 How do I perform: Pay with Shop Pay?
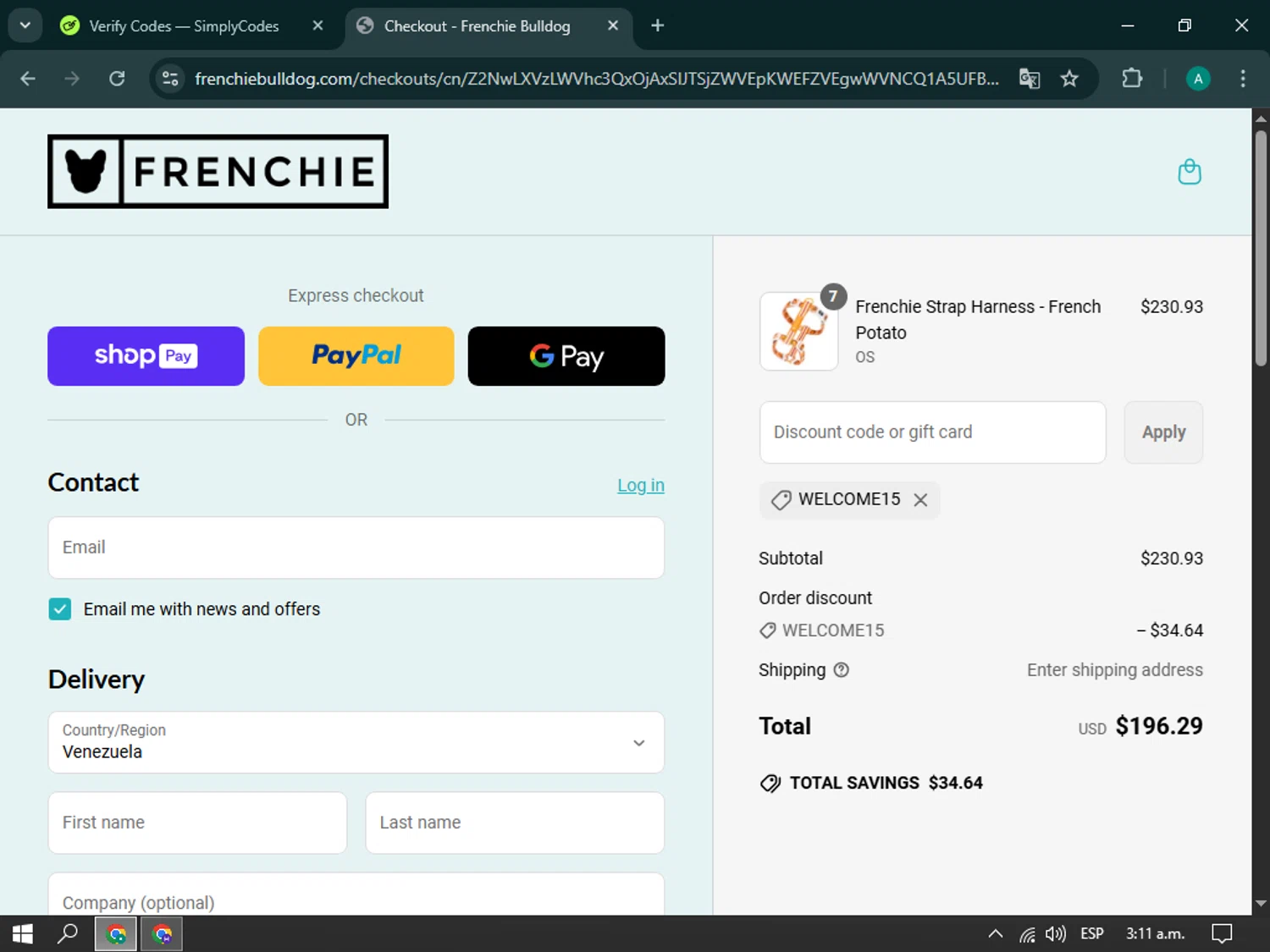pyautogui.click(x=146, y=356)
